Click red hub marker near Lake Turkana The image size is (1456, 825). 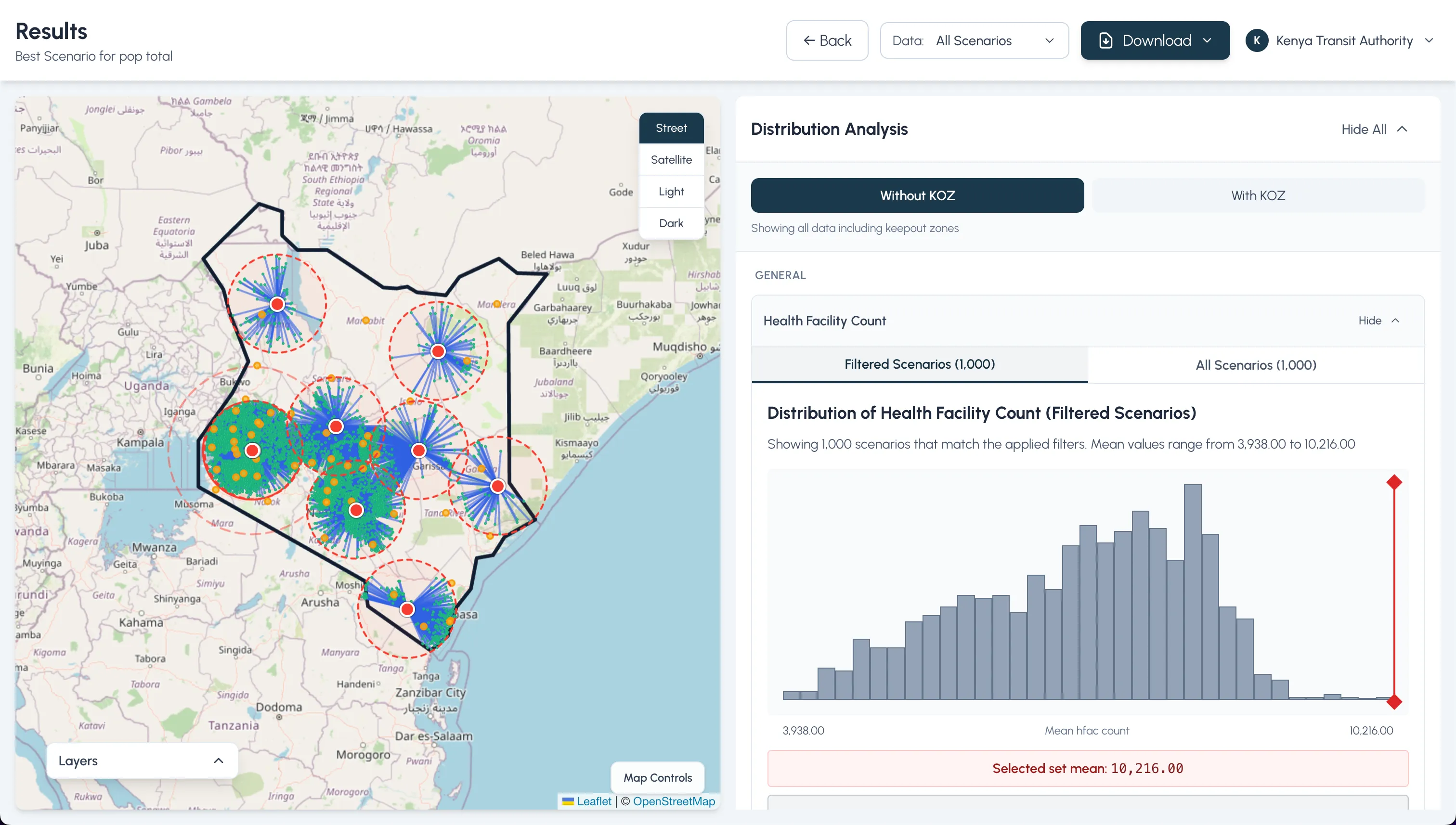pyautogui.click(x=277, y=304)
